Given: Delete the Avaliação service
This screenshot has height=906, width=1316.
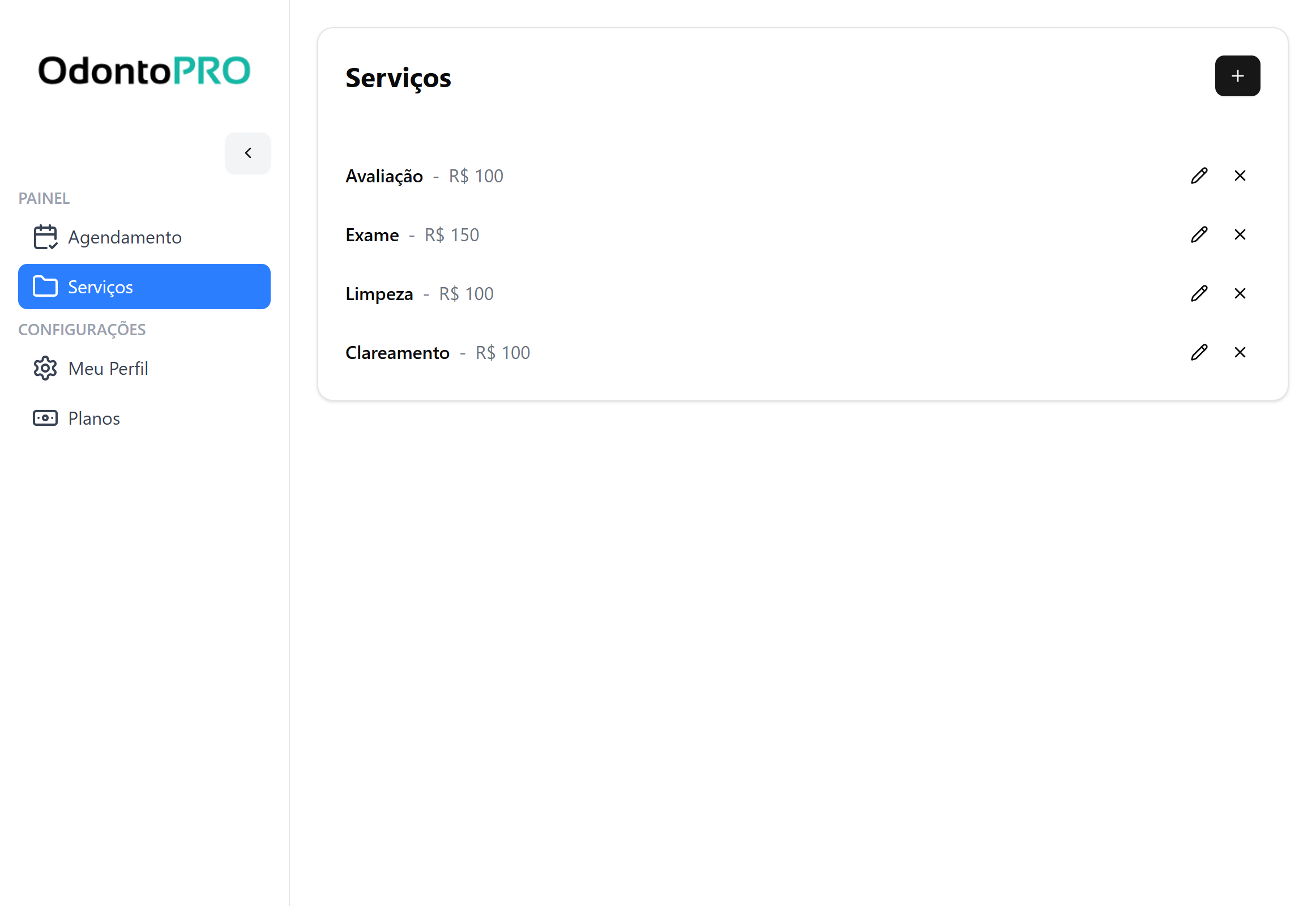Looking at the screenshot, I should click(x=1240, y=176).
